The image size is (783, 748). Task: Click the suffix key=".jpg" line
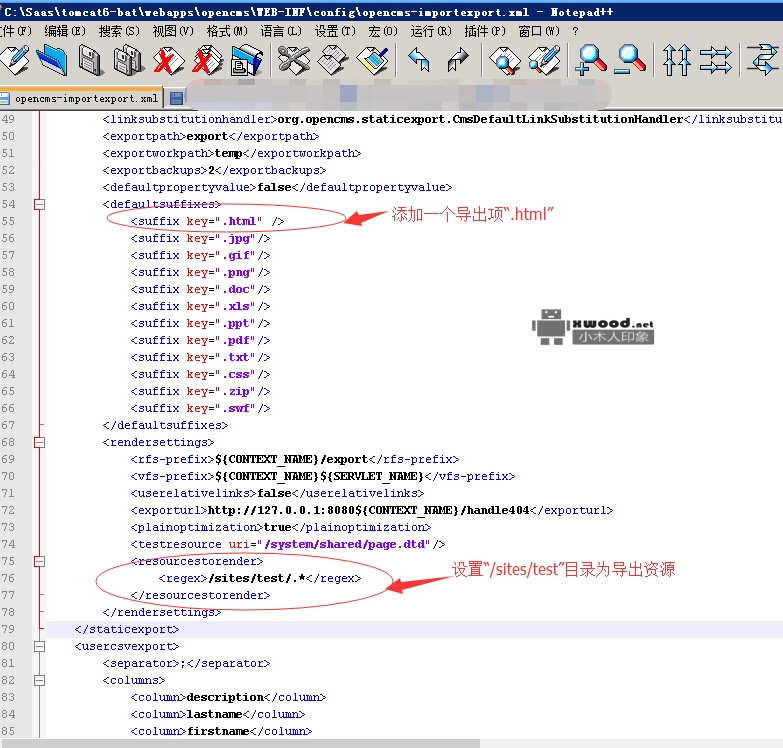pyautogui.click(x=200, y=238)
